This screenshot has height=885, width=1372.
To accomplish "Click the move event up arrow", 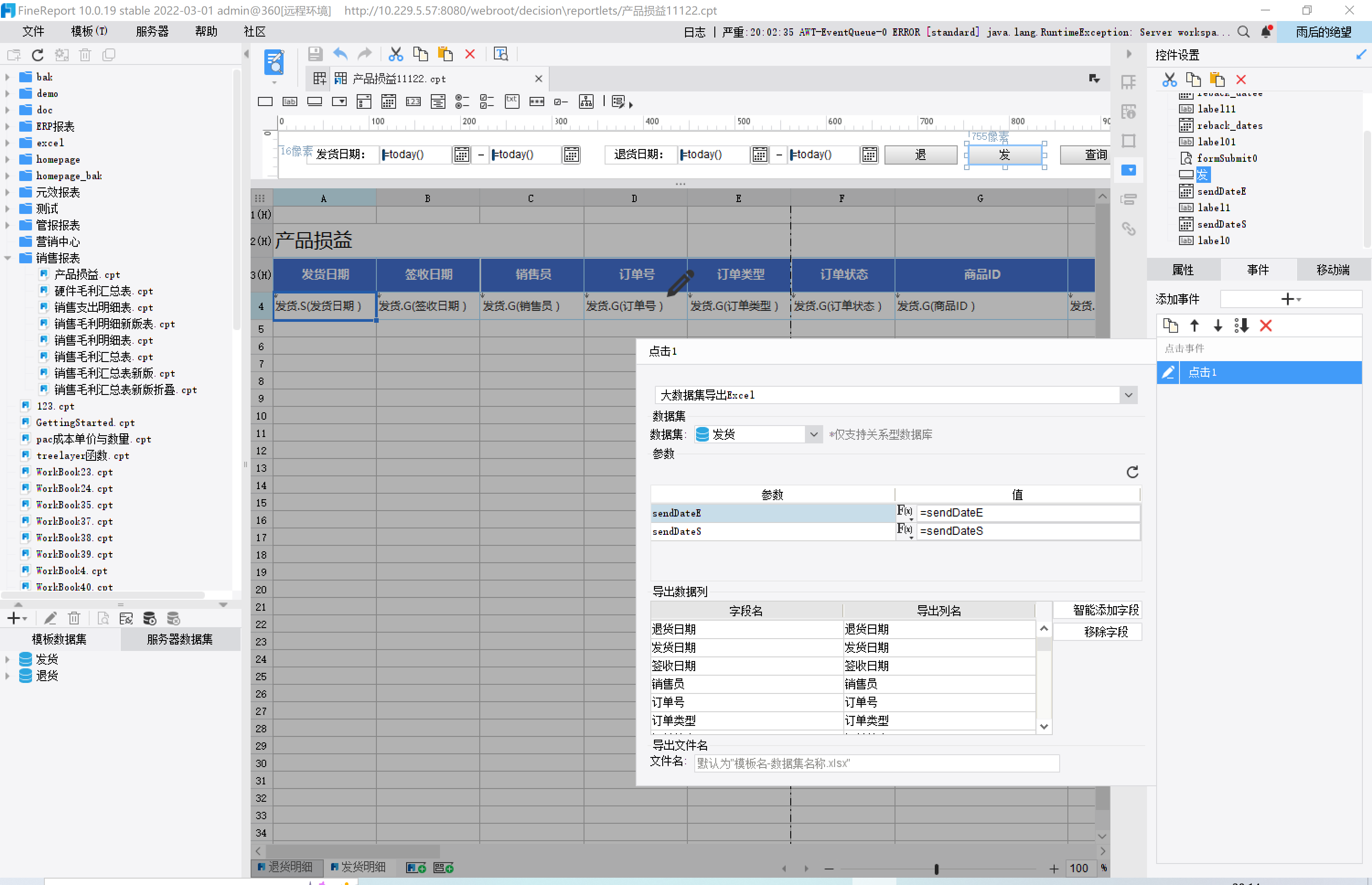I will tap(1195, 326).
